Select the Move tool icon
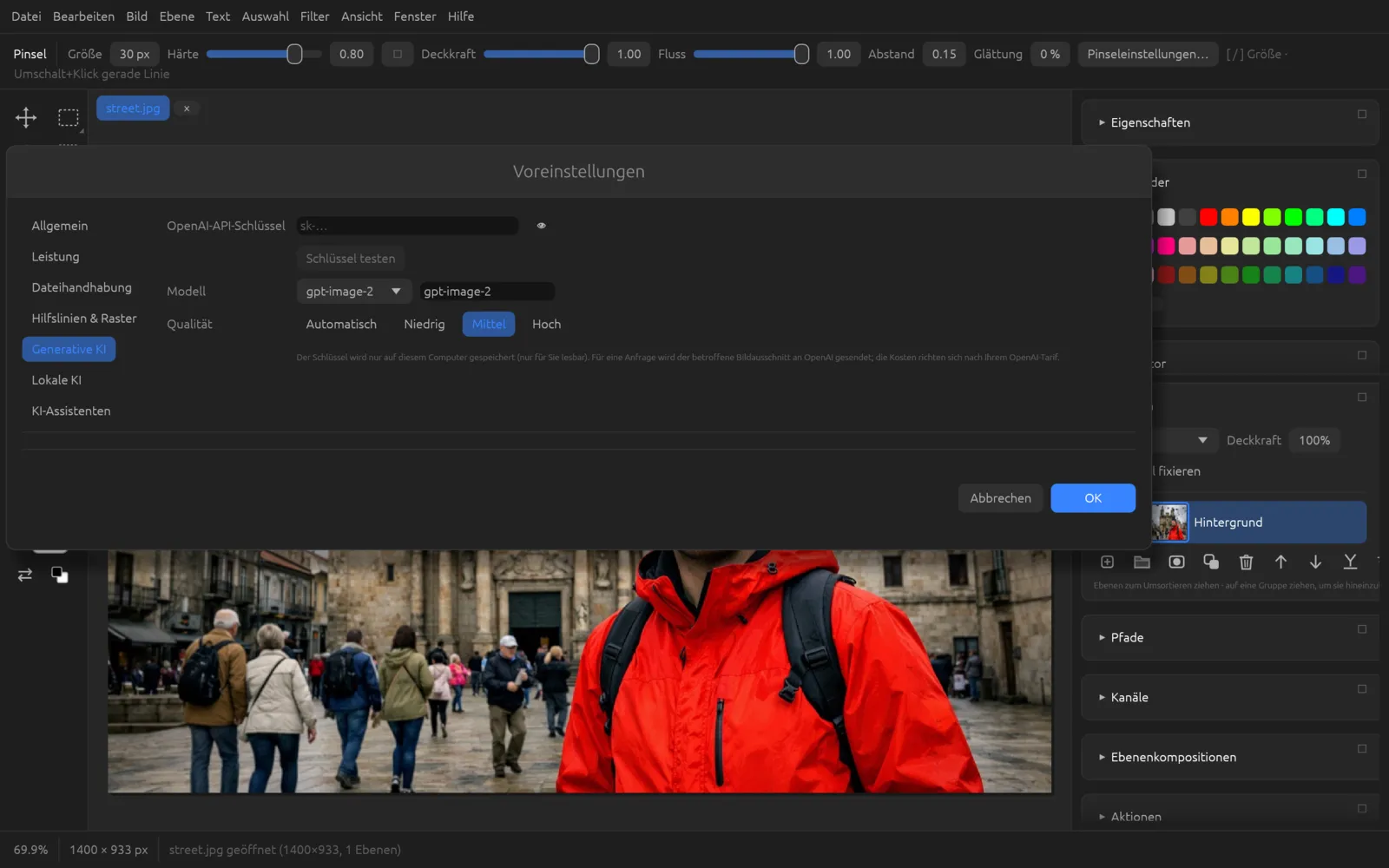This screenshot has width=1389, height=868. [26, 117]
